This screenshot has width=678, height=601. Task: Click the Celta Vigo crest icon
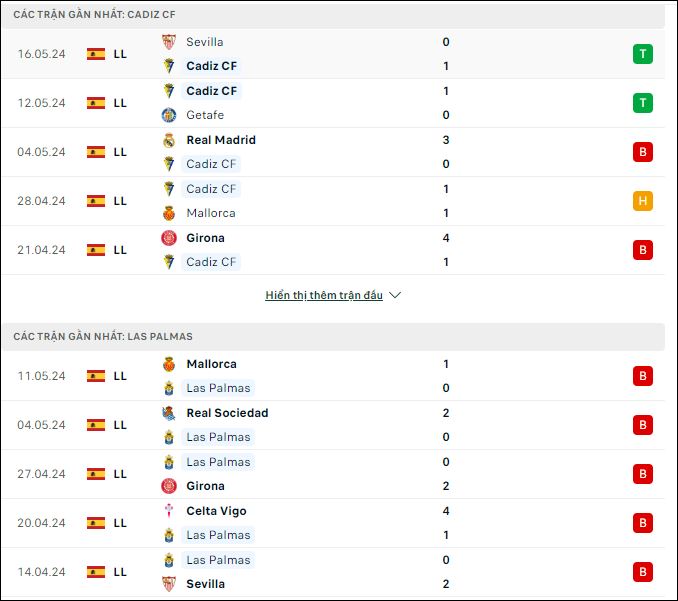[169, 511]
